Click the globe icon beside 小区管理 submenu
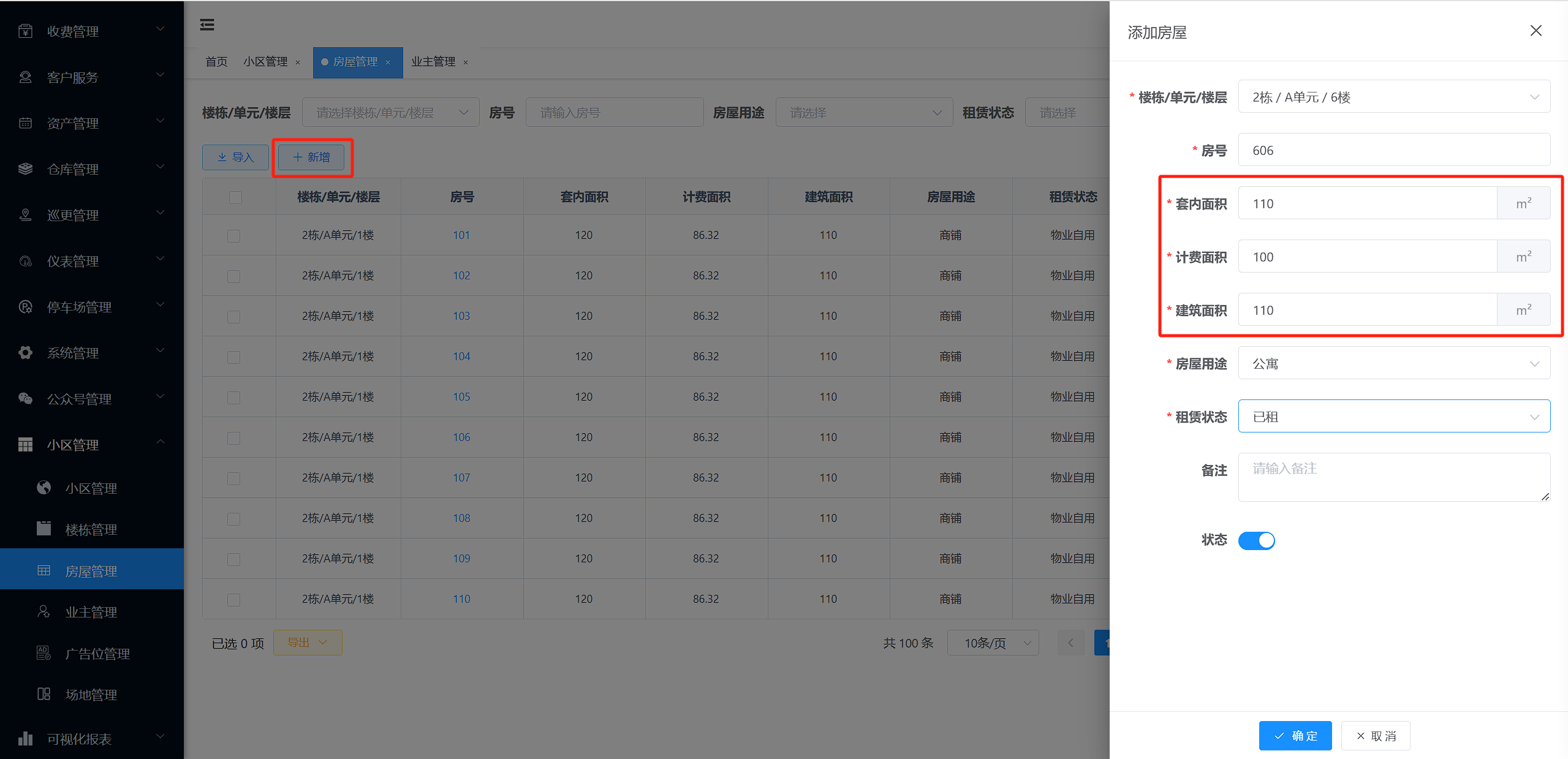The height and width of the screenshot is (759, 1568). coord(44,488)
